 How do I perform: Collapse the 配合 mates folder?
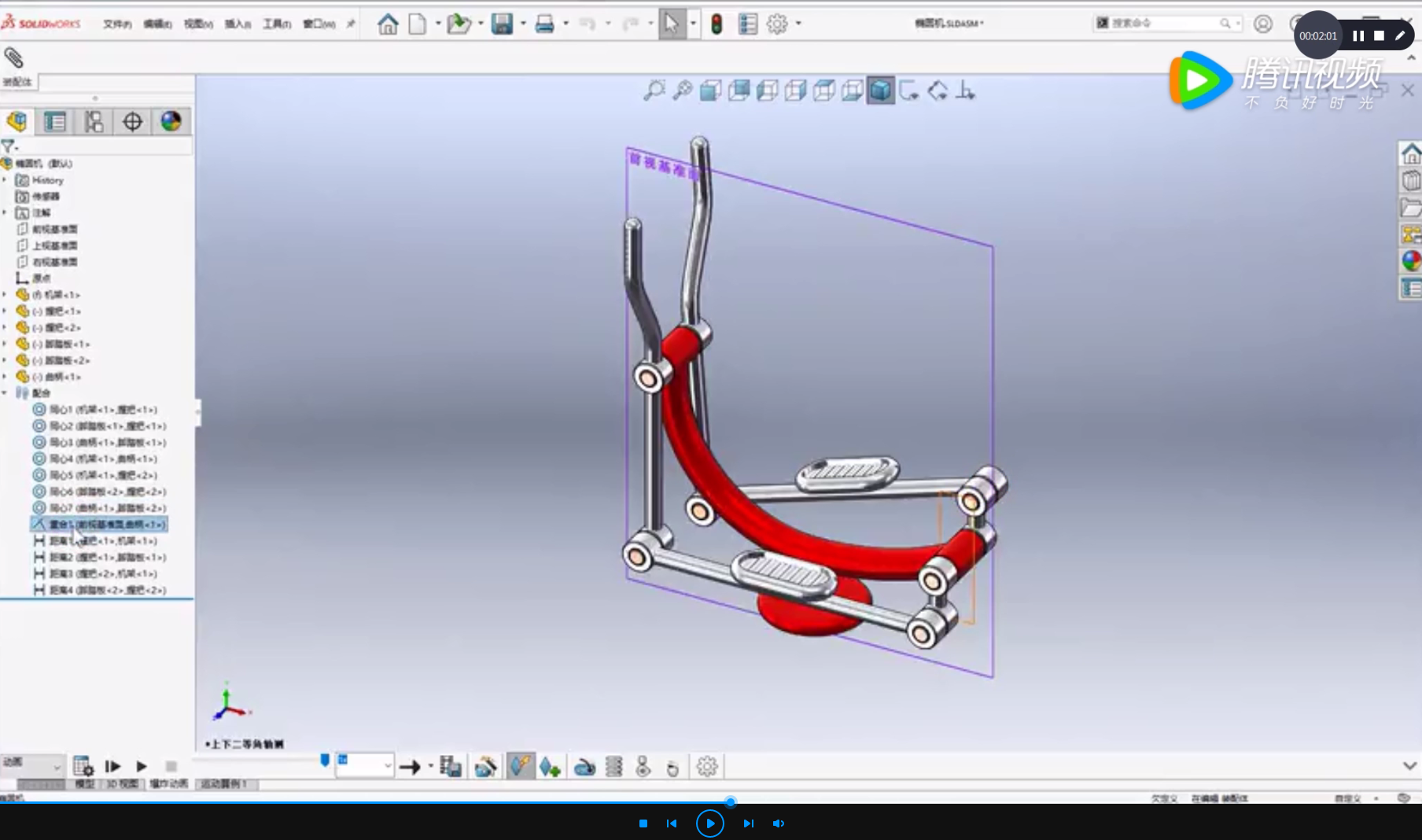pyautogui.click(x=5, y=393)
